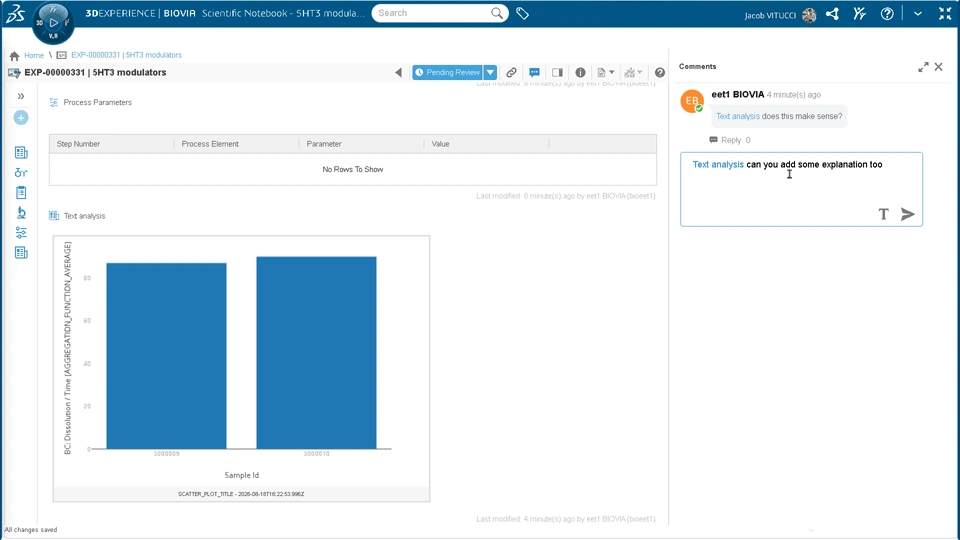Open EXP-00000331 breadcrumb link
960x540 pixels.
[126, 55]
